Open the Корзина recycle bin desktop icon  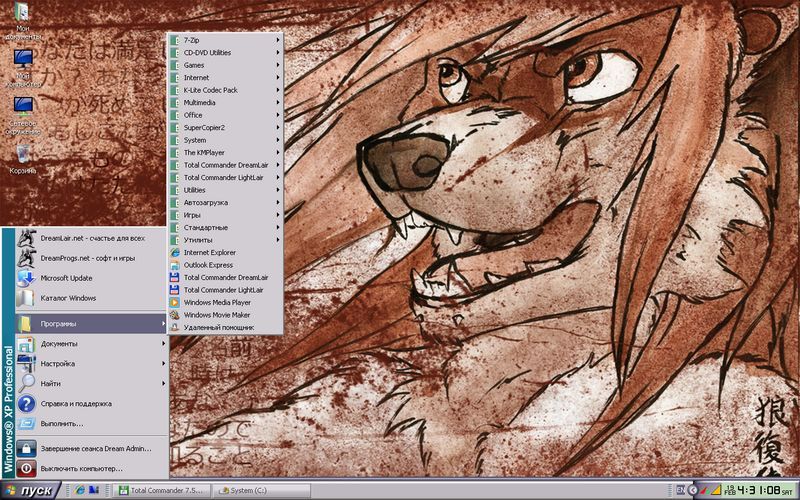pyautogui.click(x=22, y=154)
